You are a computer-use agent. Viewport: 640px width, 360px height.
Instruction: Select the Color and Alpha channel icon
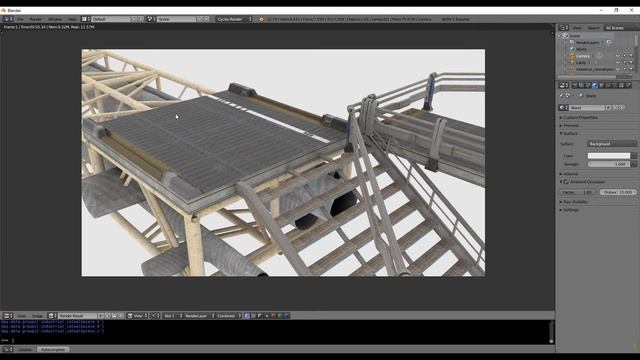[247, 316]
